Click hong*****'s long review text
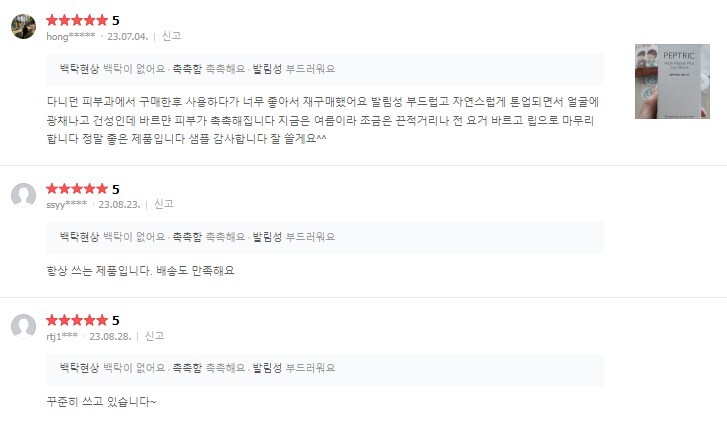727x426 pixels. [322, 120]
